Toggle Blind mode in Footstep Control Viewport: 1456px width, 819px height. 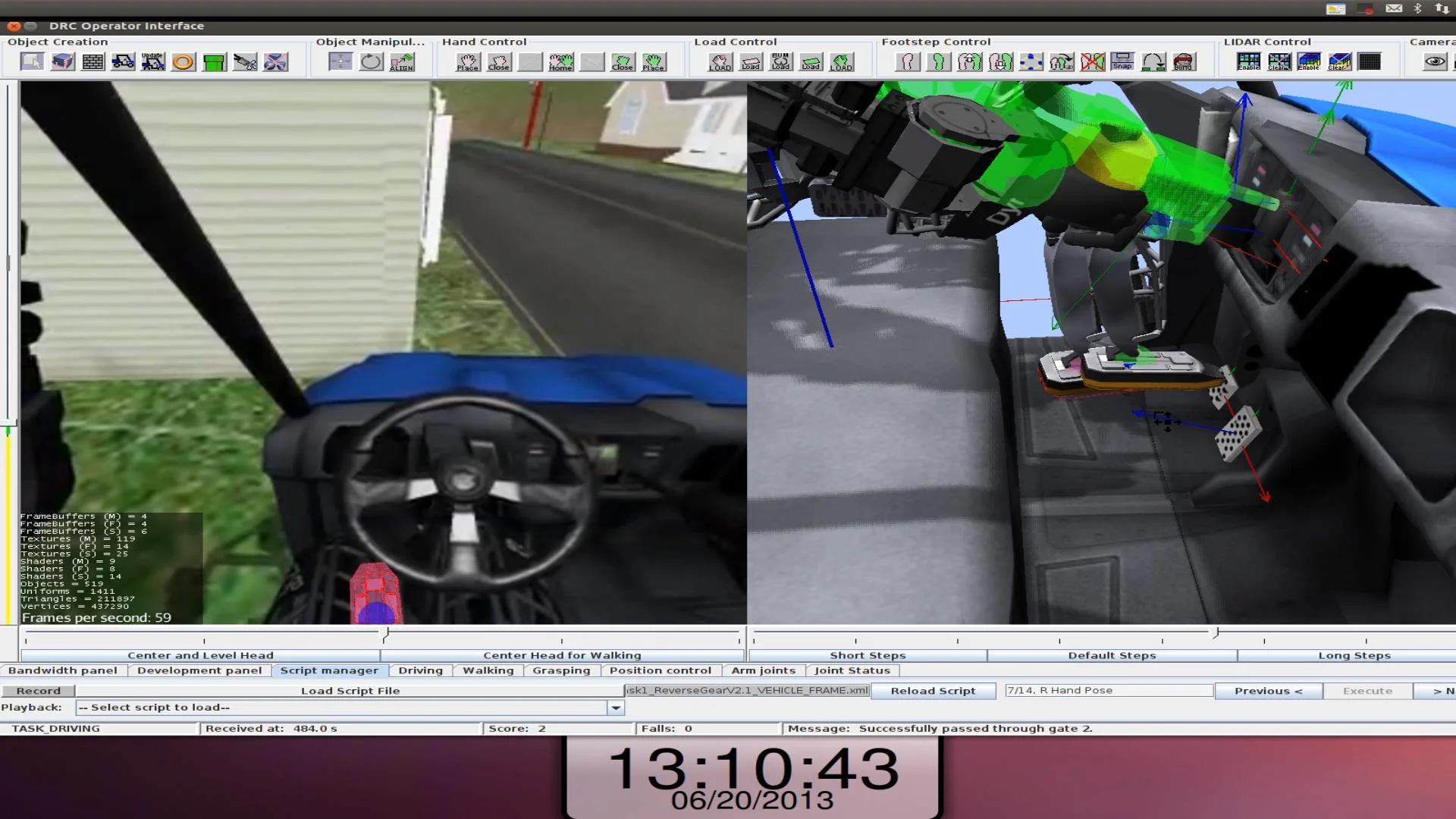[1184, 61]
